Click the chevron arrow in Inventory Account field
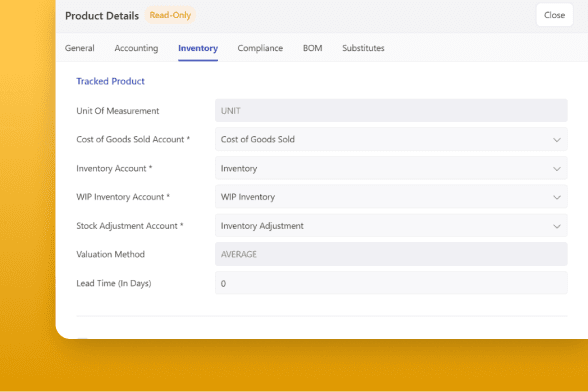The height and width of the screenshot is (392, 588). (x=556, y=169)
